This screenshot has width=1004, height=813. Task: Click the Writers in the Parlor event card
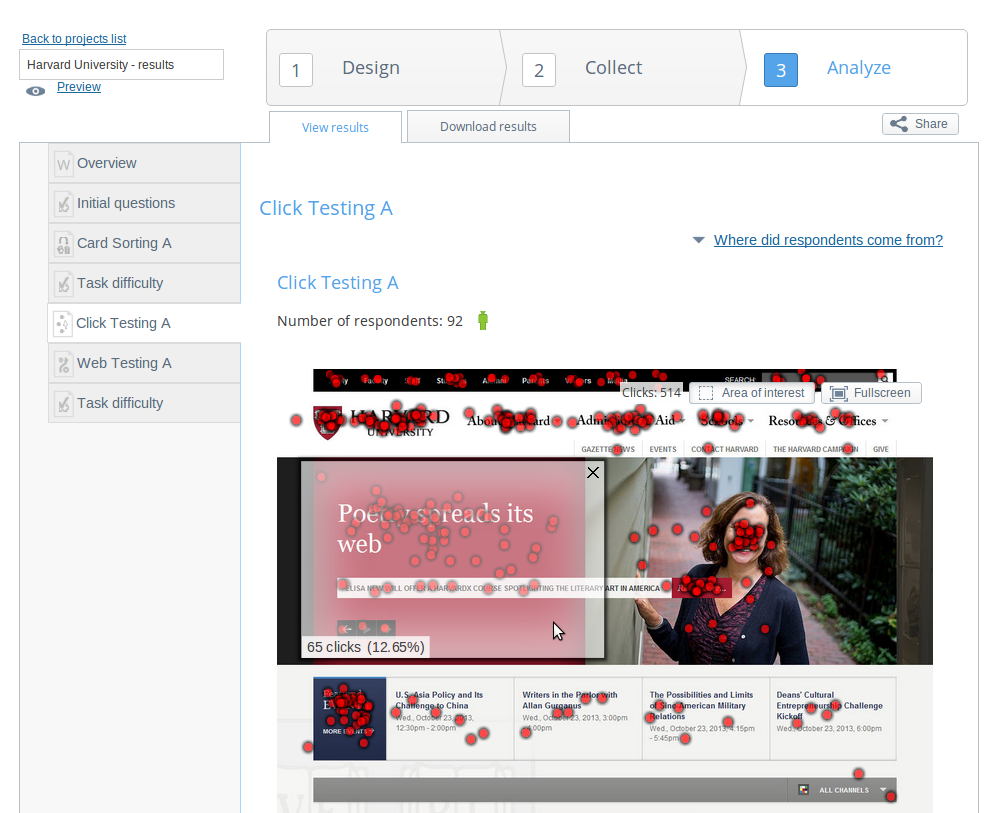[578, 719]
